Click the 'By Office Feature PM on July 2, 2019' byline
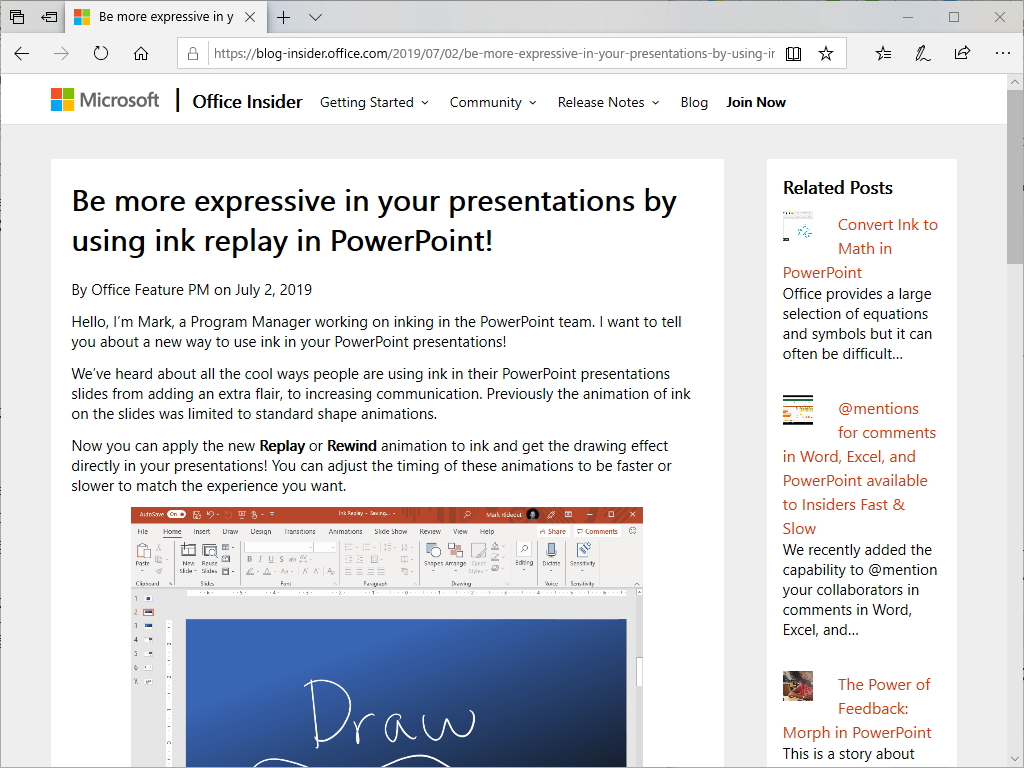 [x=192, y=290]
